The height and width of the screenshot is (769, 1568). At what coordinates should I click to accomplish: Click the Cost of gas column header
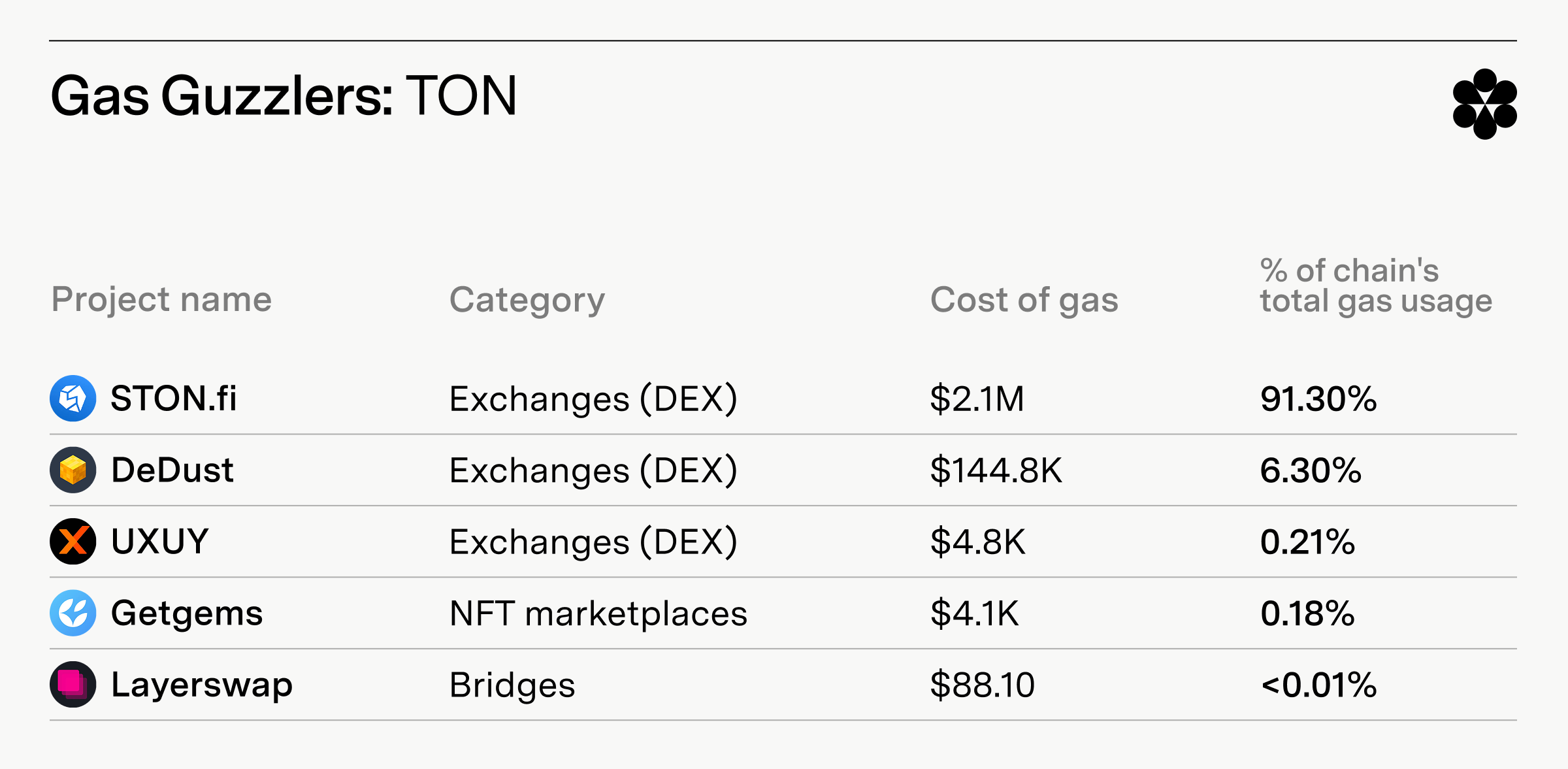[x=1024, y=301]
